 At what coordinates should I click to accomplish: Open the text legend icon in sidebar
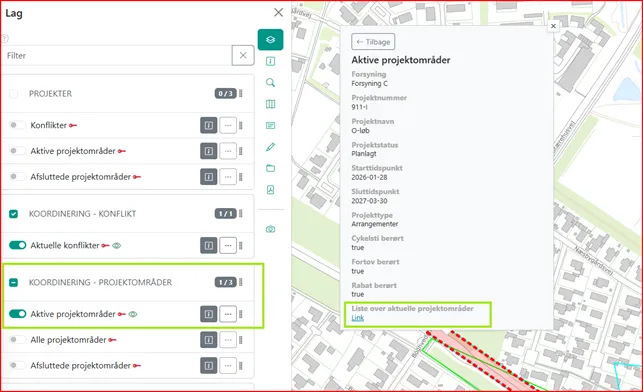point(270,125)
